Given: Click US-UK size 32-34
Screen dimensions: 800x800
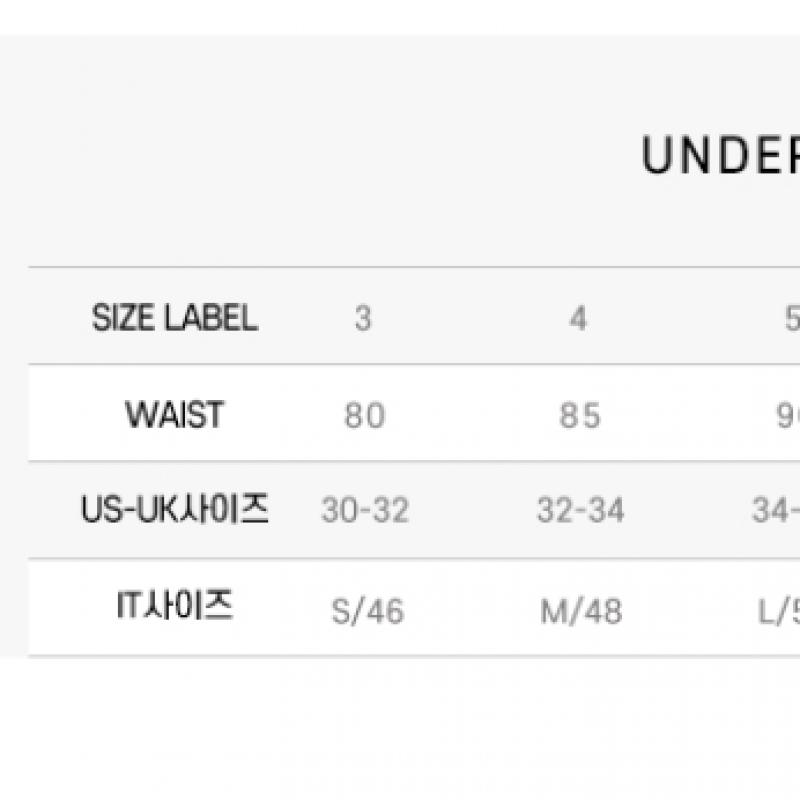Looking at the screenshot, I should tap(580, 511).
